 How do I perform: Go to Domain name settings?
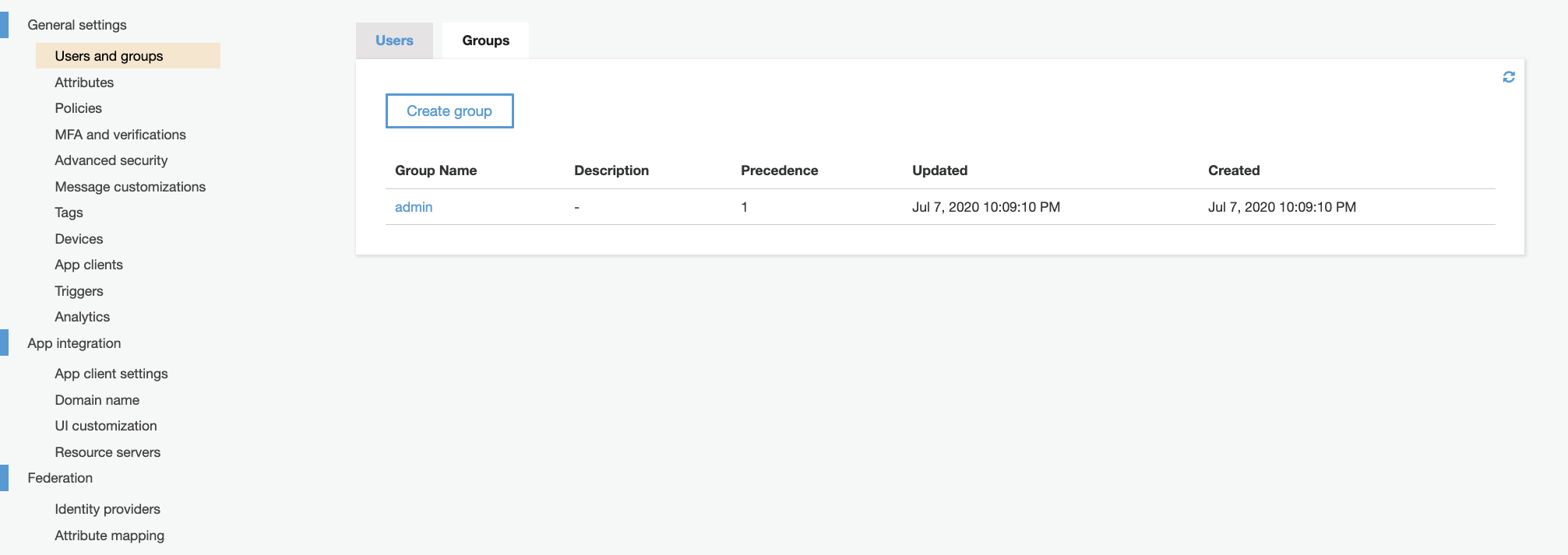point(97,400)
